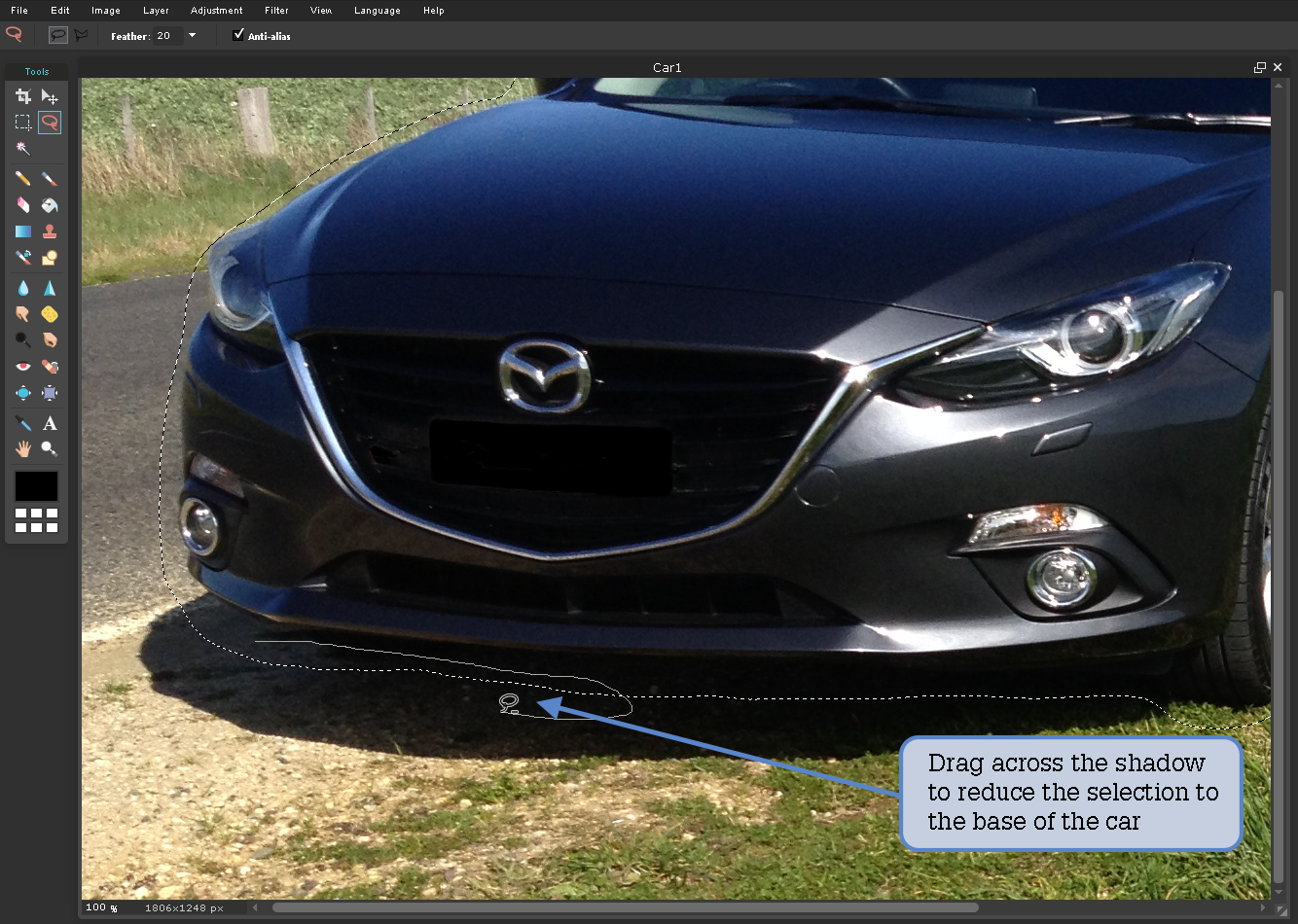Screen dimensions: 1298x924
Task: Select the Clone Stamp tool
Action: tap(50, 231)
